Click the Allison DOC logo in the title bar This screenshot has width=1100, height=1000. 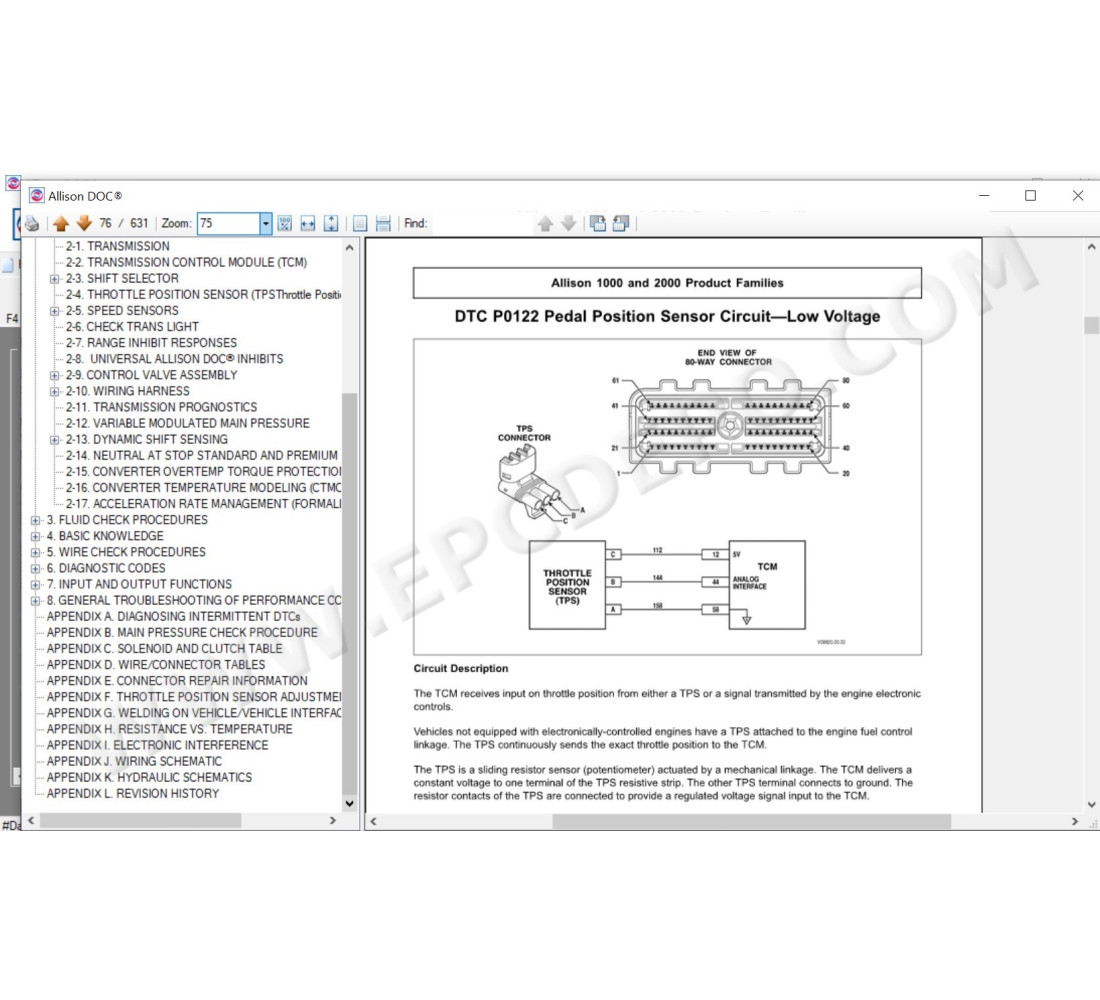point(37,196)
